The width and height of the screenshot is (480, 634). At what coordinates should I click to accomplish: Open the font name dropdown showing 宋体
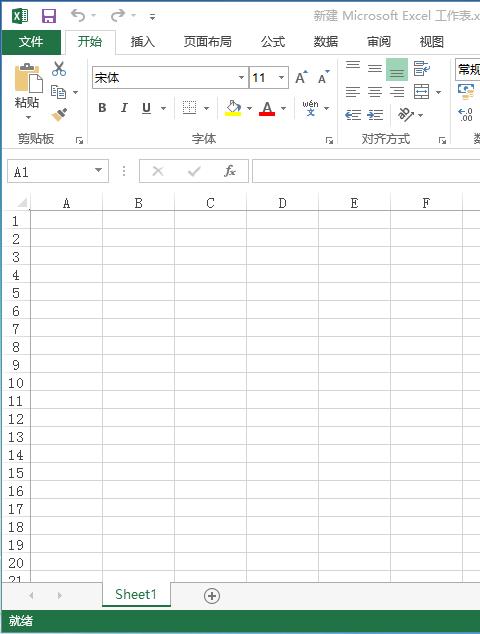pos(241,77)
